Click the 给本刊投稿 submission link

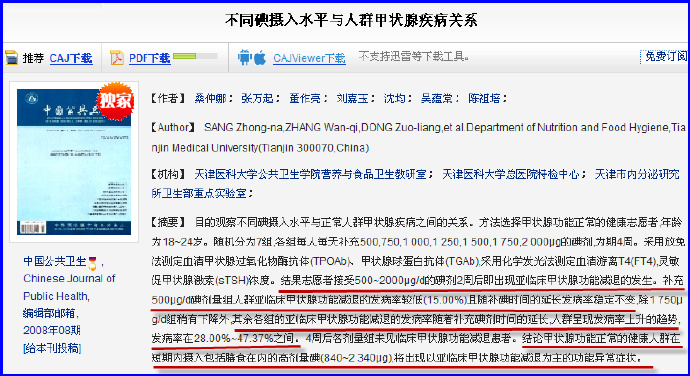click(52, 348)
